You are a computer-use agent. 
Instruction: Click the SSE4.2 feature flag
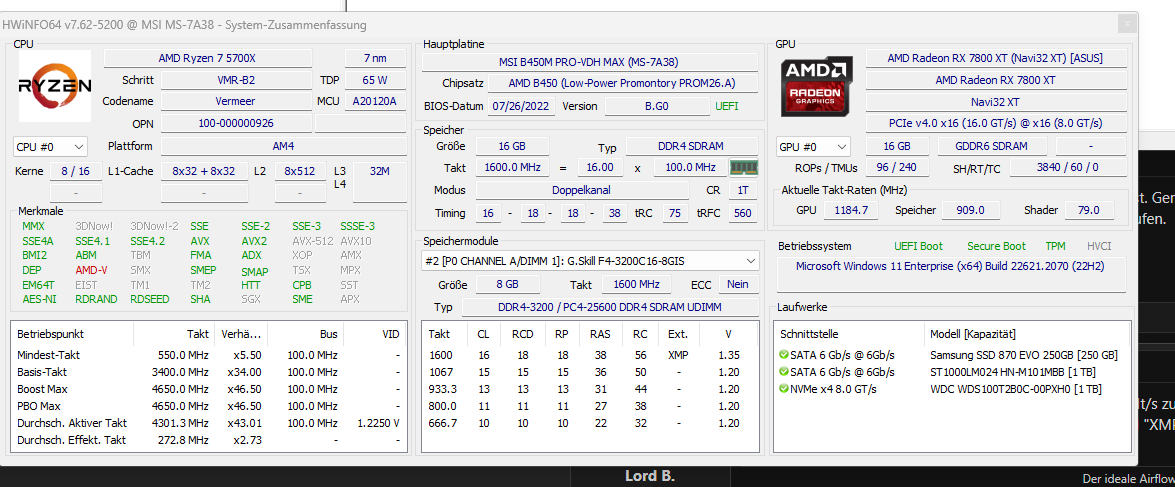click(x=147, y=241)
